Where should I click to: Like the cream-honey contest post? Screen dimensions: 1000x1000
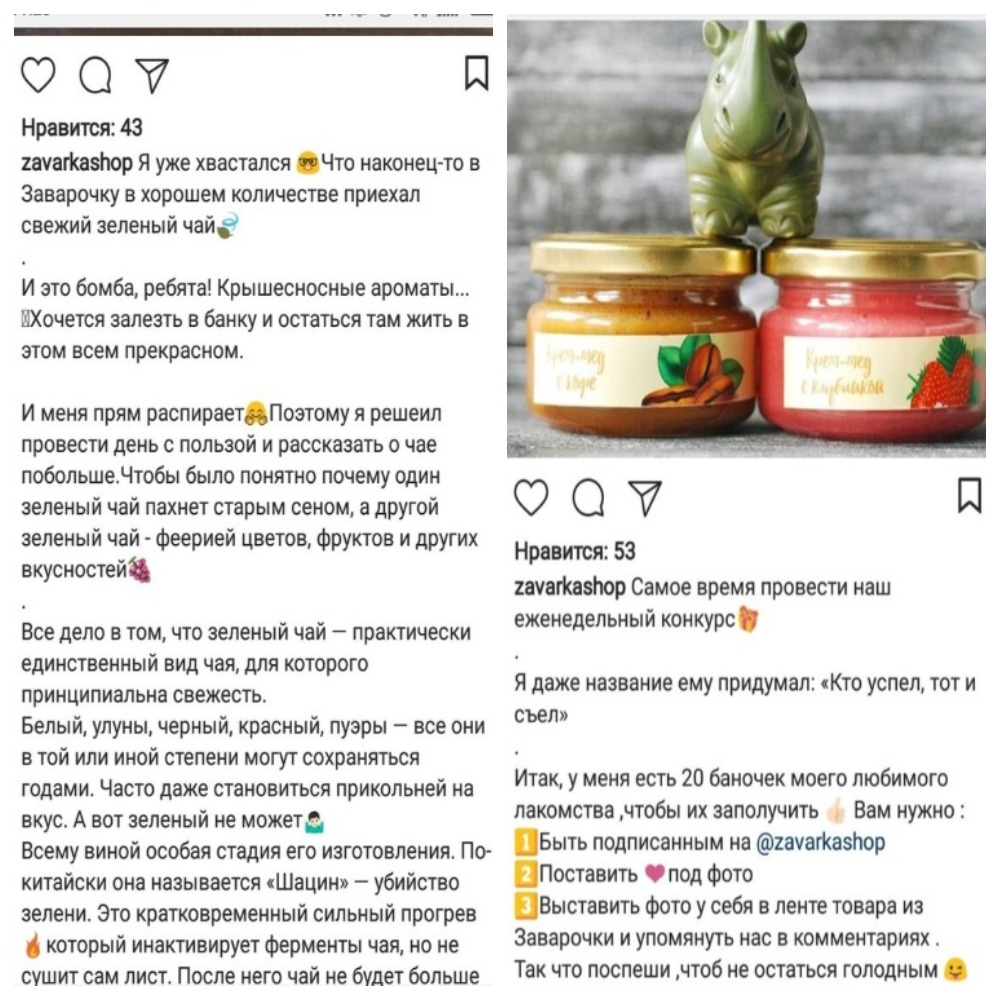coord(531,497)
